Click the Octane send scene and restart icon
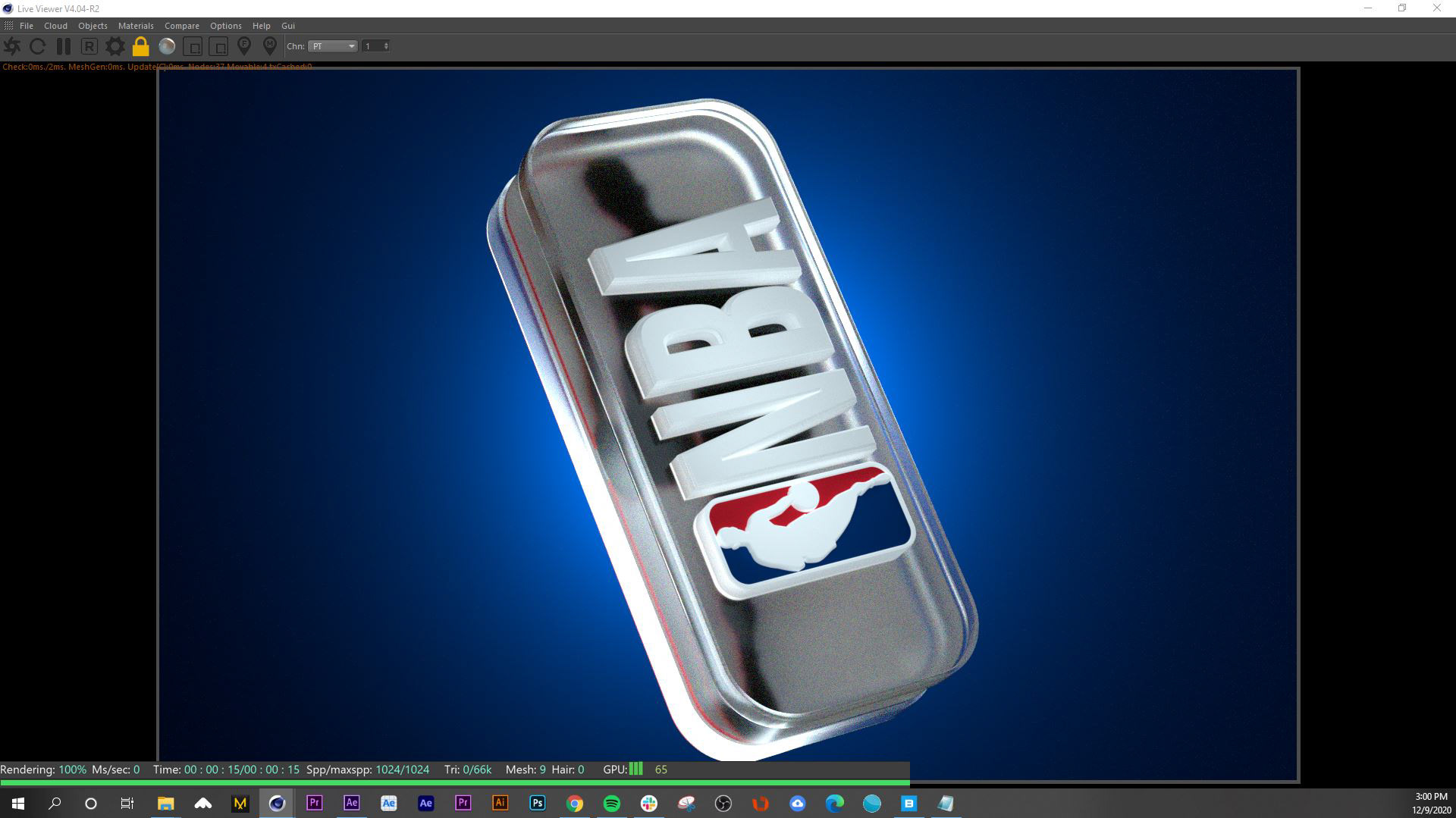 [12, 46]
